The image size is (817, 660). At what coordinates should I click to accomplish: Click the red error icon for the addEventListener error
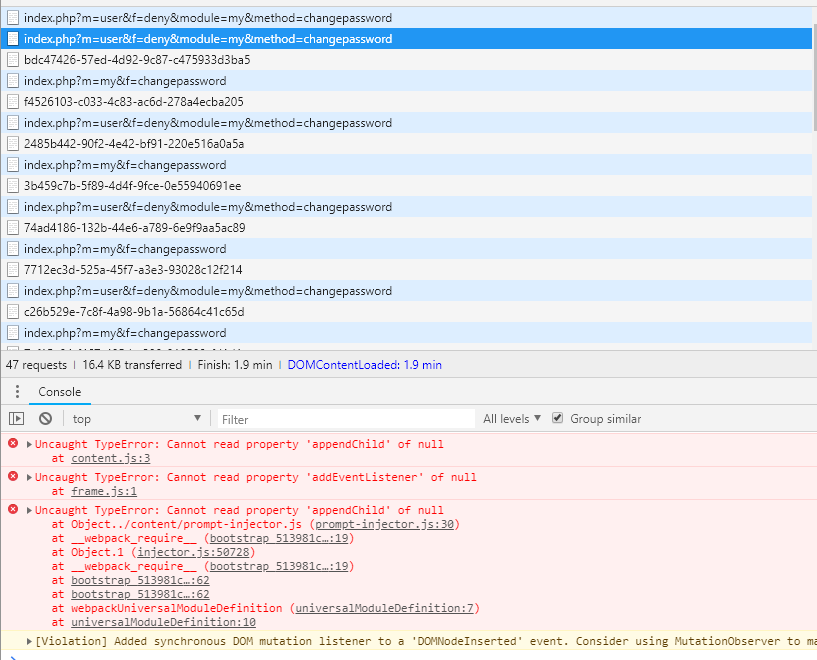point(13,477)
